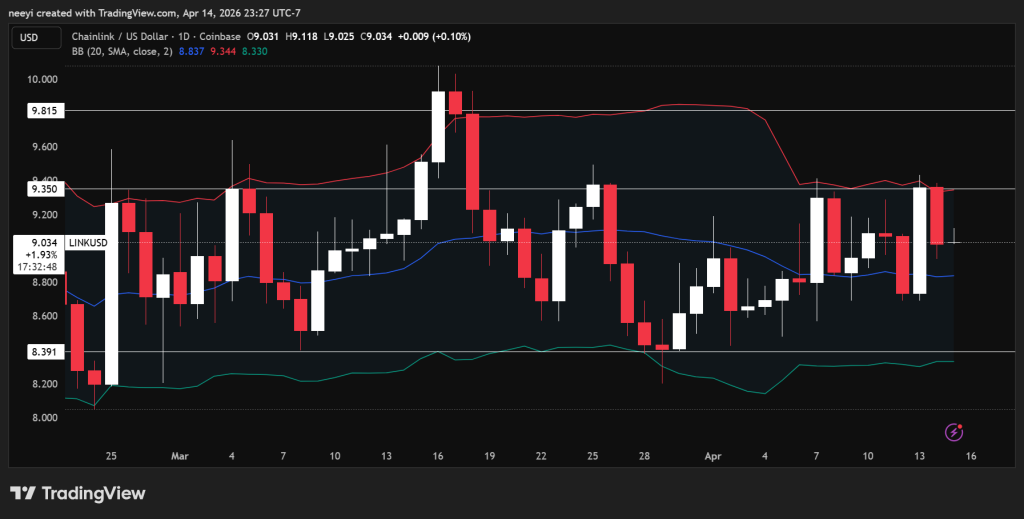Click the Mar label on the date axis
The height and width of the screenshot is (519, 1024).
coord(180,456)
